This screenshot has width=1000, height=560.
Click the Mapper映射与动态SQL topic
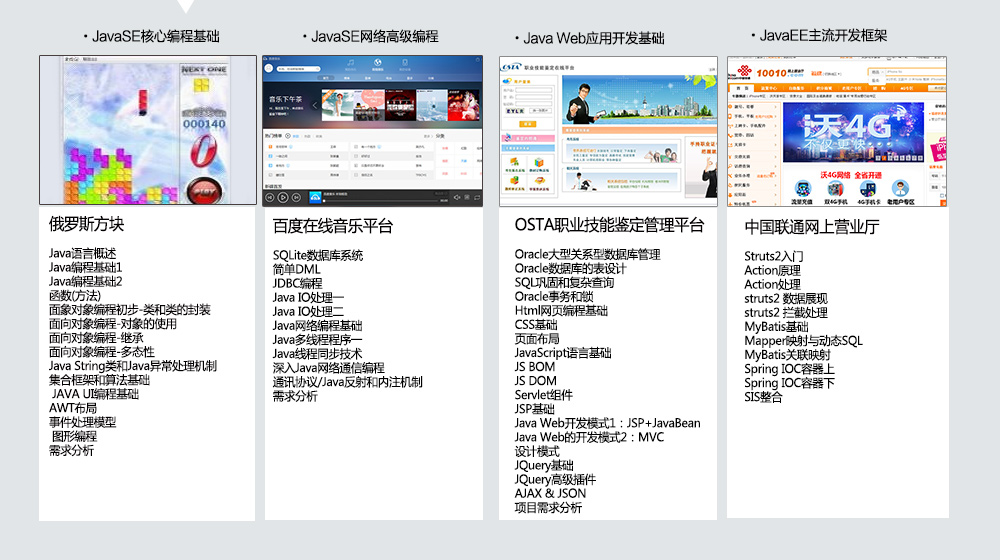click(x=804, y=341)
